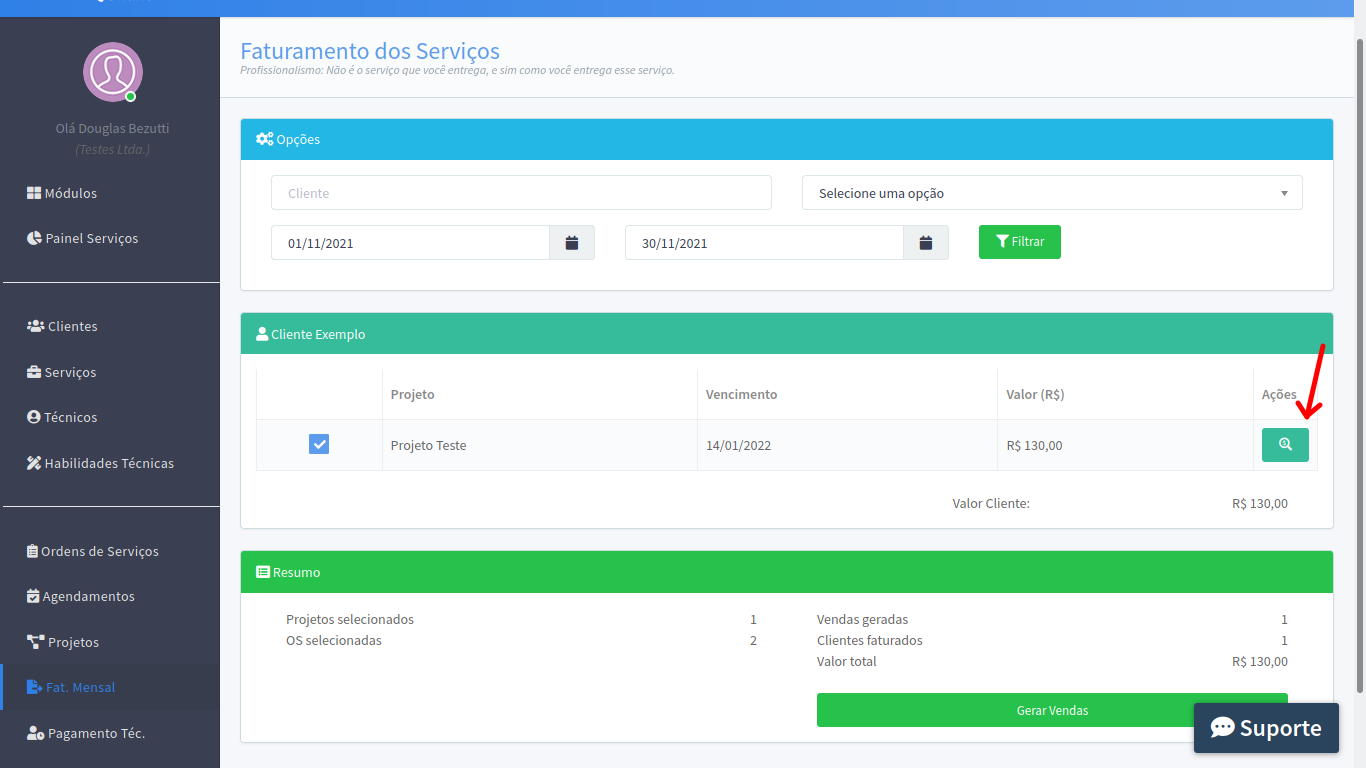
Task: Open Painel Serviços from the sidebar
Action: (91, 238)
